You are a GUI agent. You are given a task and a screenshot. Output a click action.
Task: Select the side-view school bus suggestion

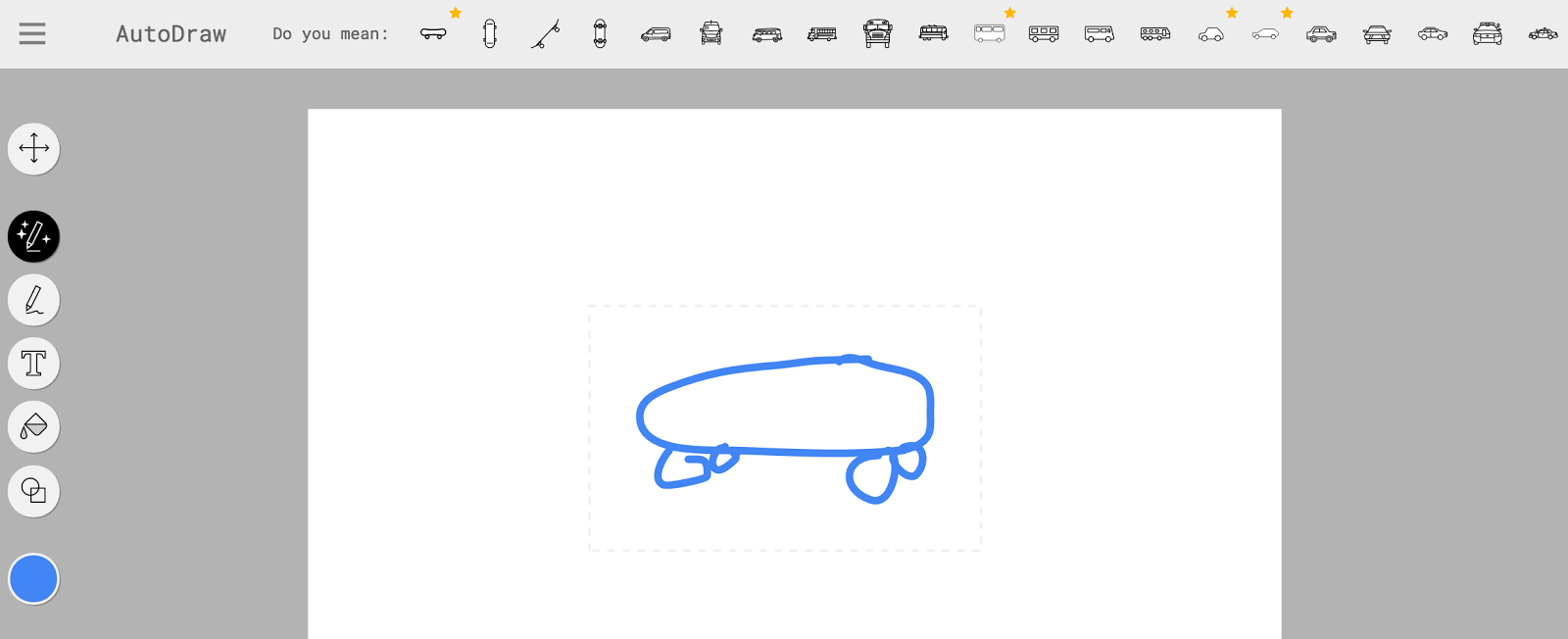(822, 34)
